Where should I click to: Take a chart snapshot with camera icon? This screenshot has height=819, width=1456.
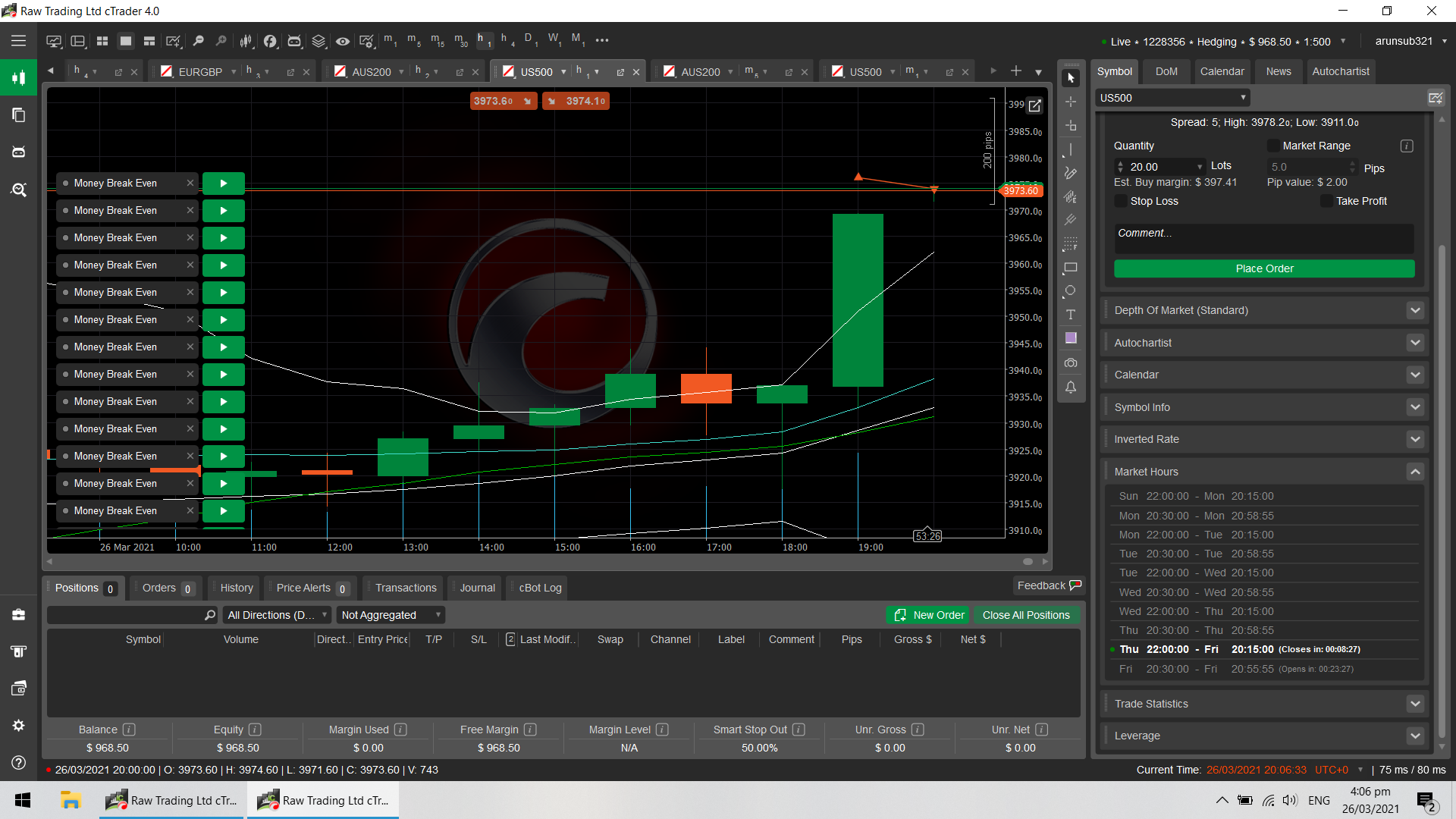tap(1071, 362)
